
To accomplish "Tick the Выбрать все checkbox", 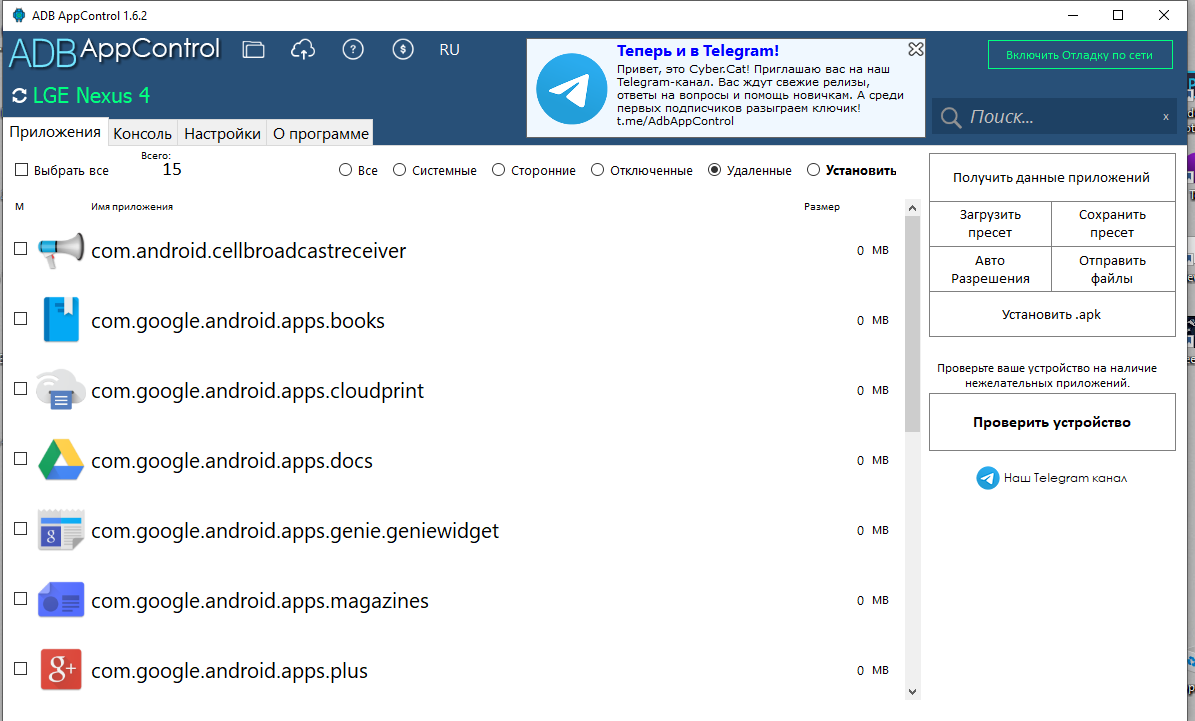I will point(21,170).
